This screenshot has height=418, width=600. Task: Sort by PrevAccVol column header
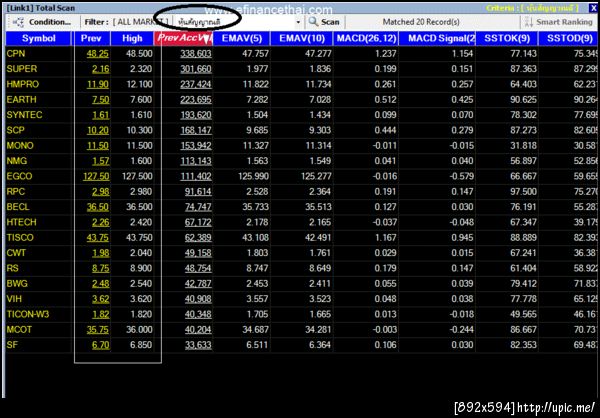(184, 38)
